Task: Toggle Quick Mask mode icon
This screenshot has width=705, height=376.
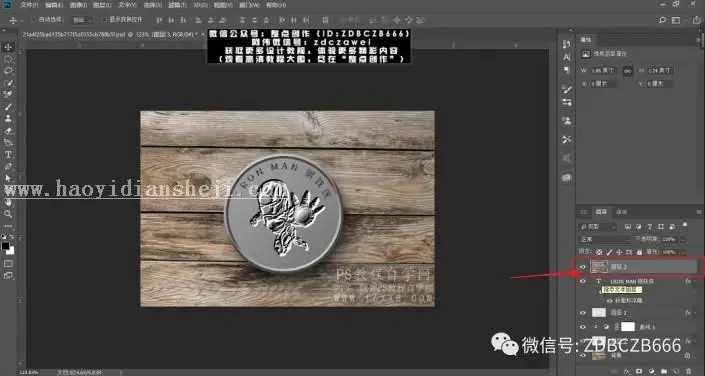Action: pyautogui.click(x=8, y=264)
